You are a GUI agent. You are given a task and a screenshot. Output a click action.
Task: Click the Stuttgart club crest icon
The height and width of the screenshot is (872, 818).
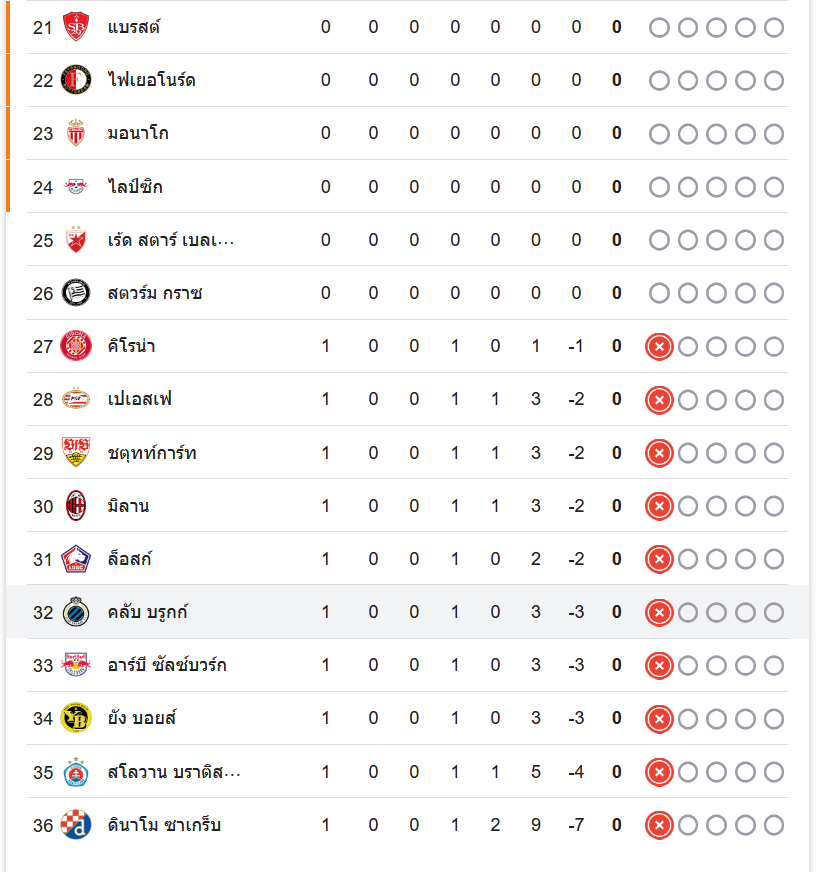point(76,453)
